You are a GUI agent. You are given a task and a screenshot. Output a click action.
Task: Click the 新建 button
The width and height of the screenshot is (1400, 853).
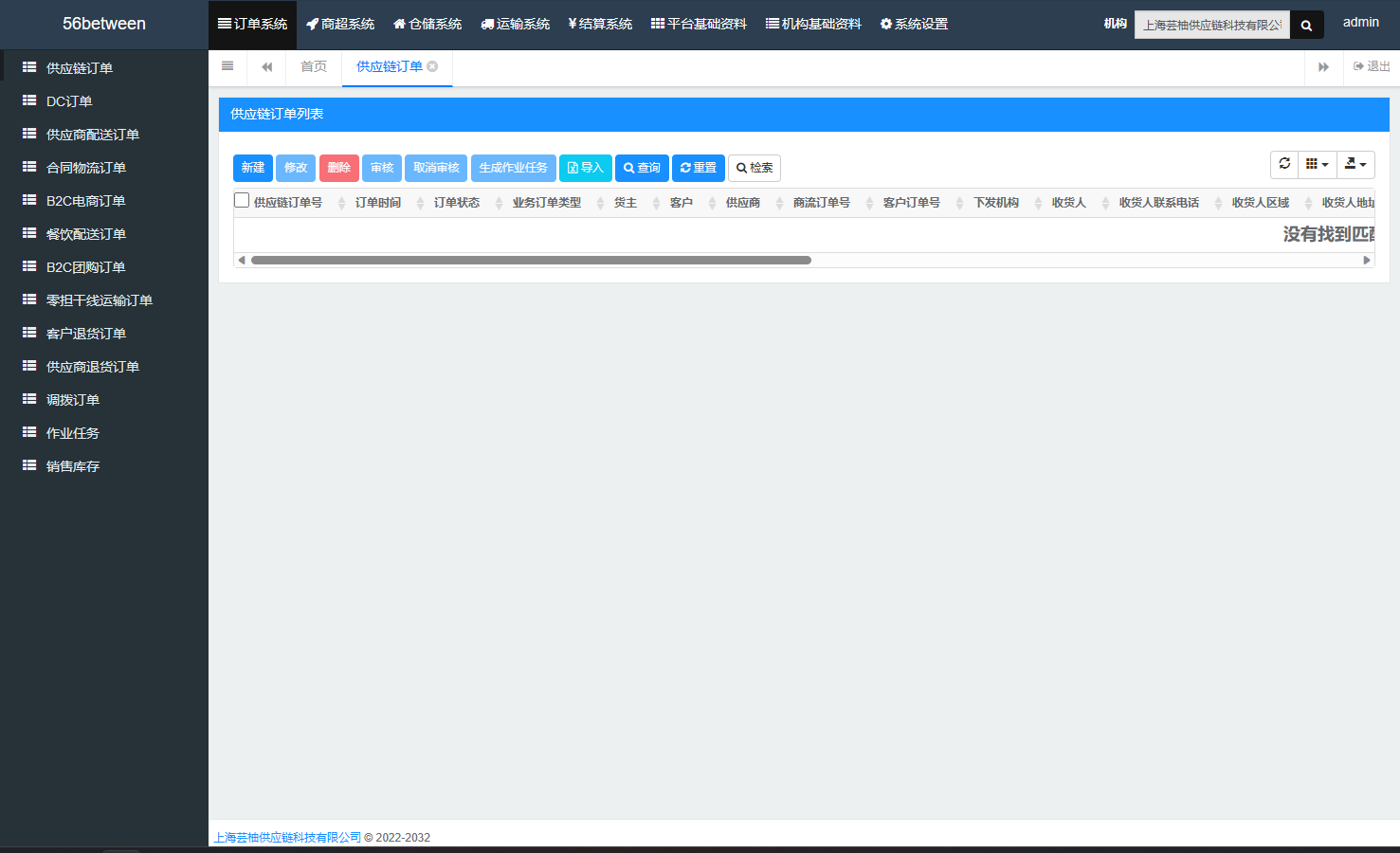(x=253, y=168)
